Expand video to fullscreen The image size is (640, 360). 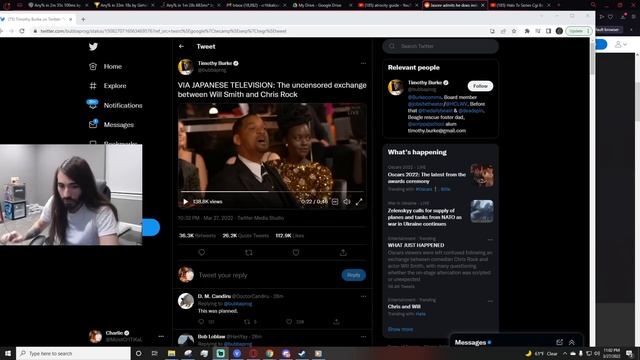tap(359, 202)
